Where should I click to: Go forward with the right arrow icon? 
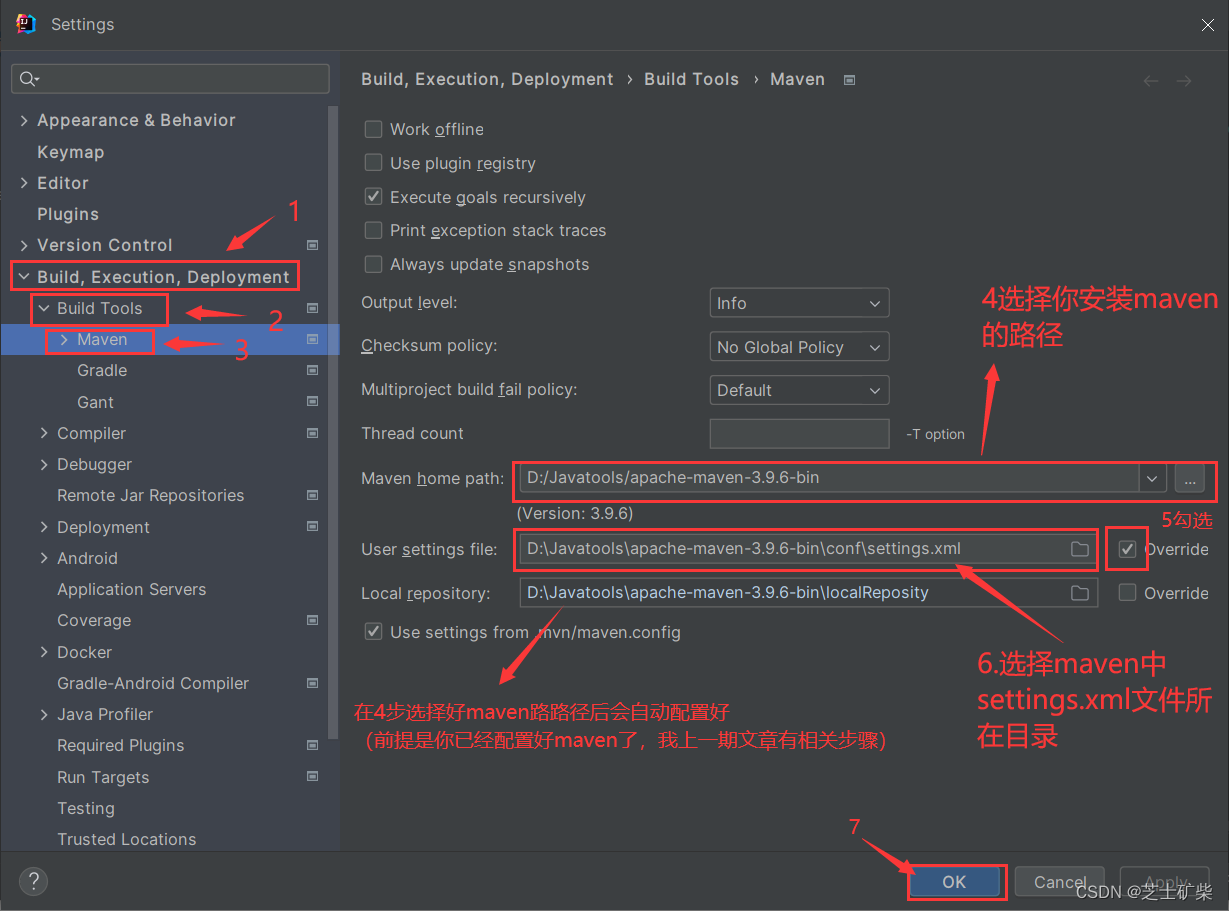tap(1184, 81)
